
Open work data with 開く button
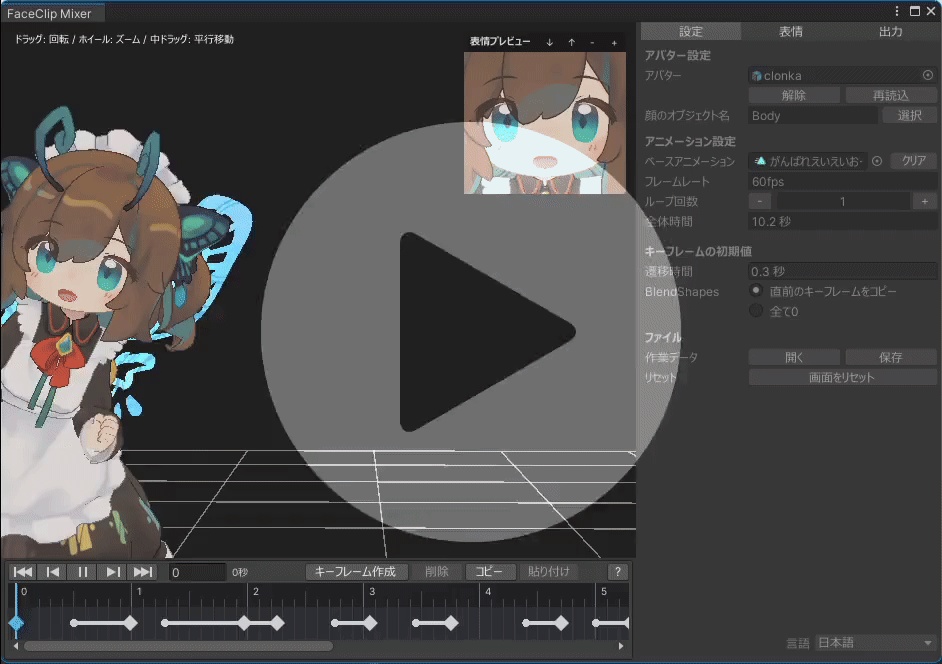click(794, 357)
